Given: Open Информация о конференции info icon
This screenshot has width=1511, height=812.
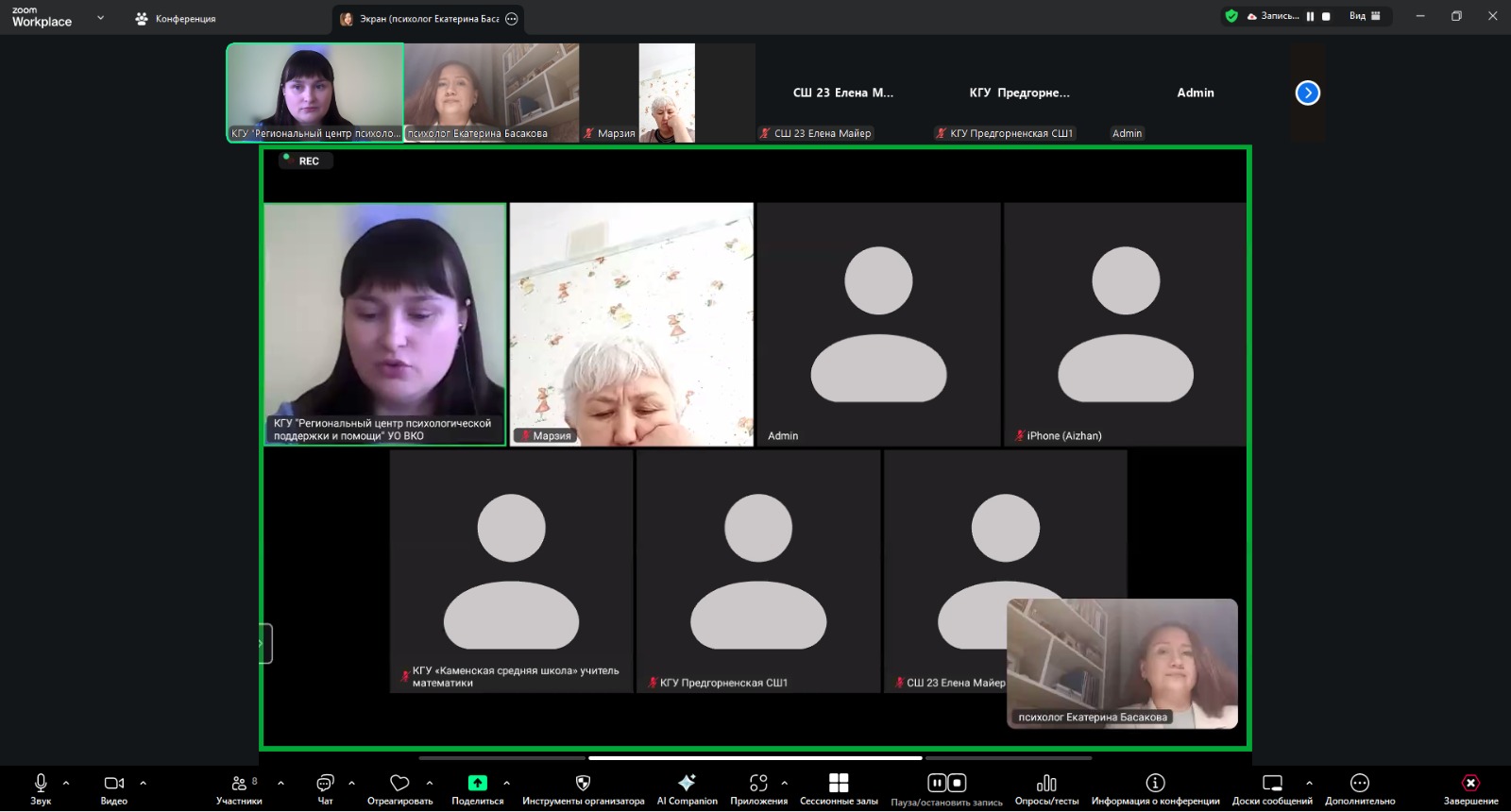Looking at the screenshot, I should coord(1155,784).
